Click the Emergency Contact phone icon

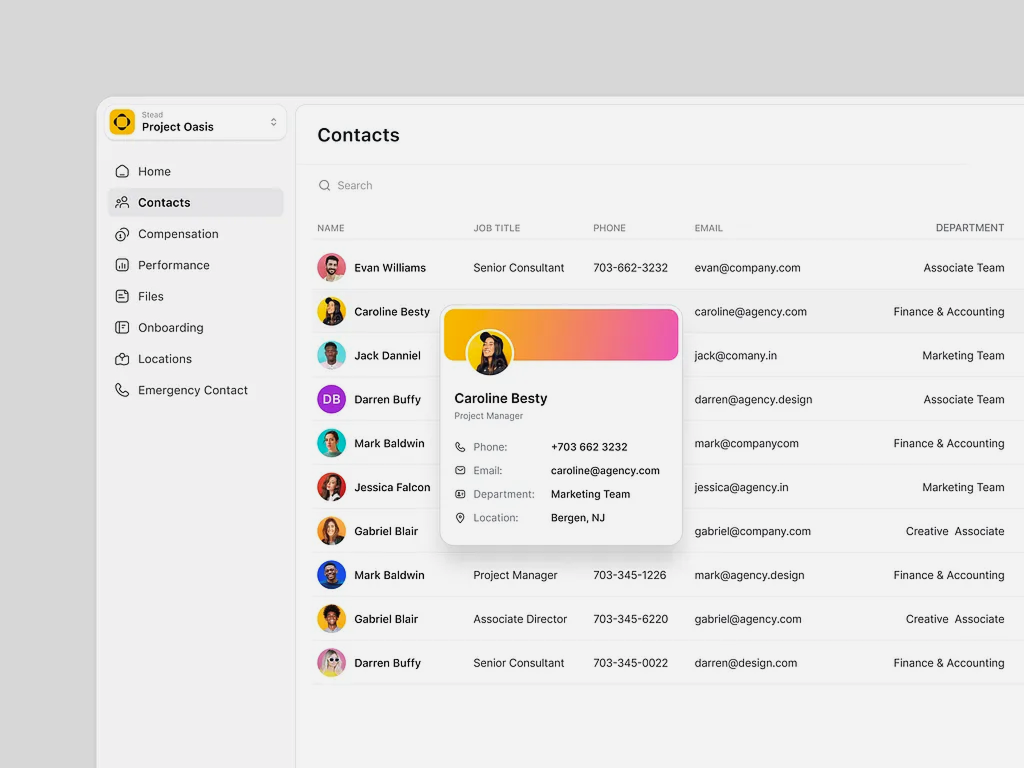[122, 390]
